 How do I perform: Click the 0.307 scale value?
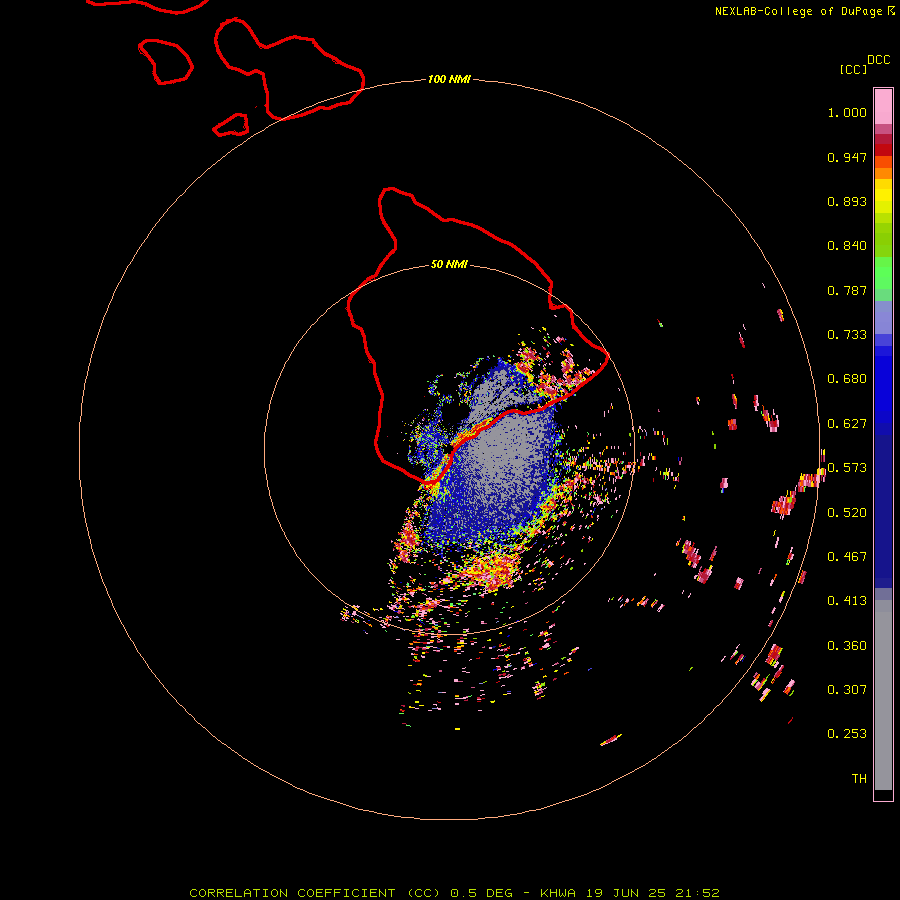click(x=847, y=690)
